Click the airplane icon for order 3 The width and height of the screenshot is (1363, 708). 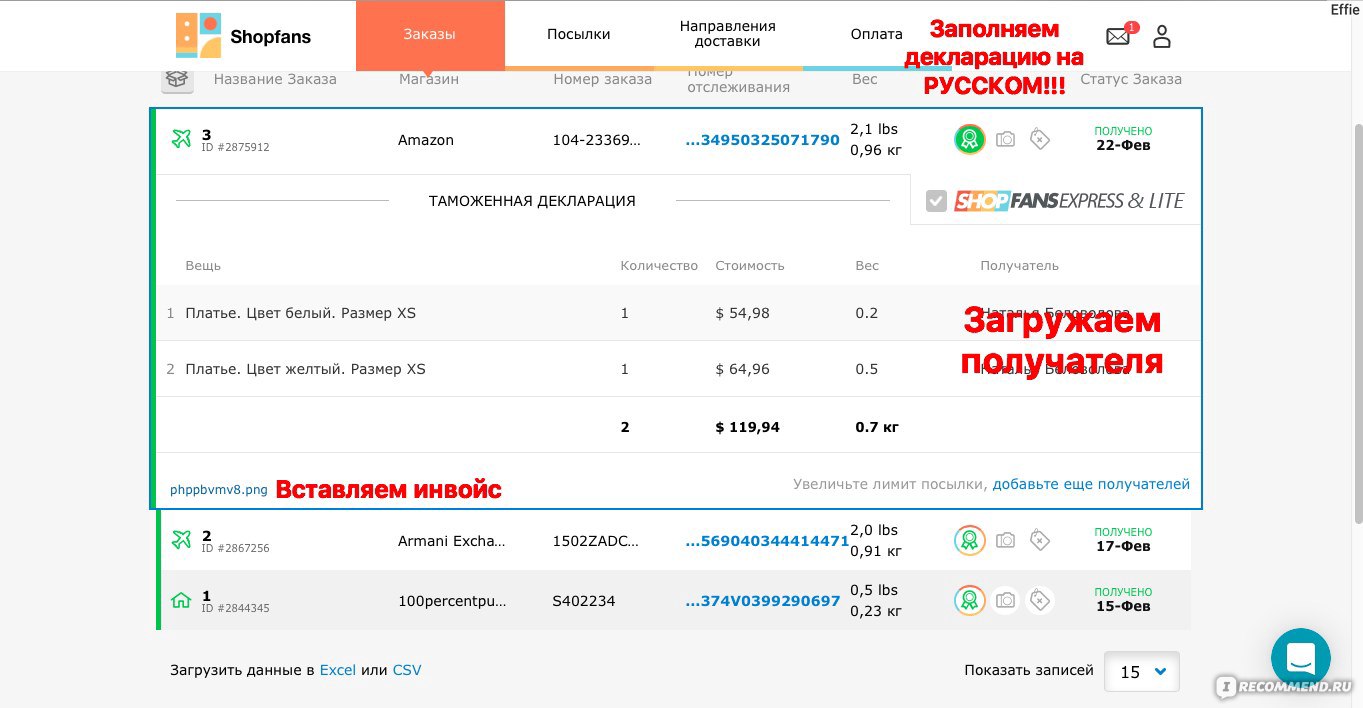pos(181,139)
